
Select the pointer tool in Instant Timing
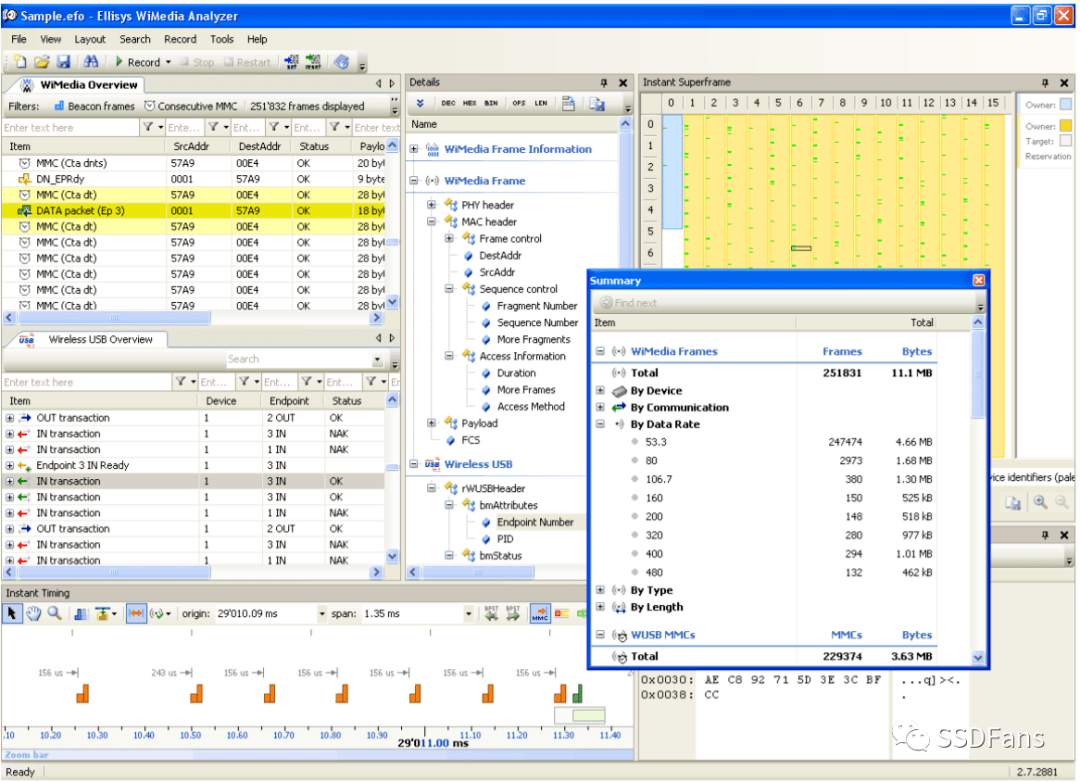click(x=12, y=613)
